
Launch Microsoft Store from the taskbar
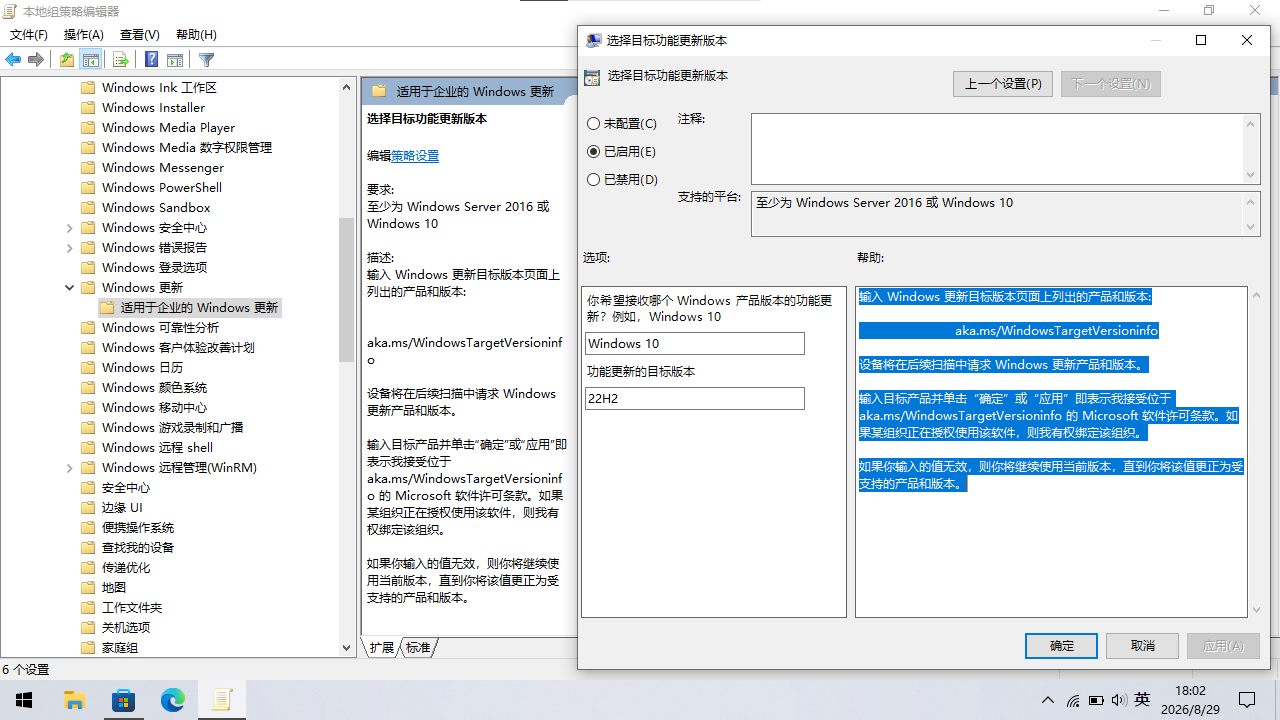tap(123, 700)
